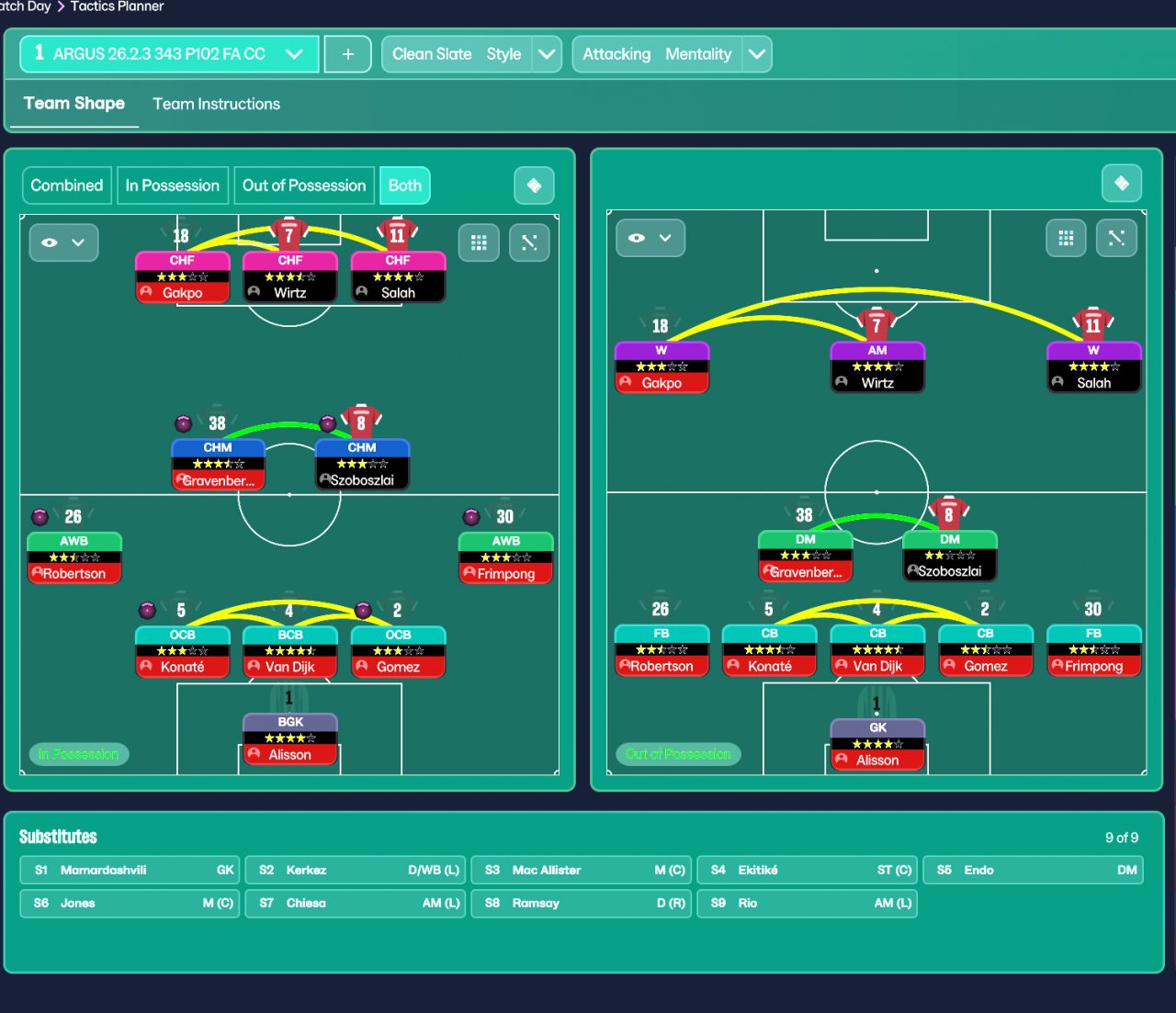Viewport: 1176px width, 1013px height.
Task: Click the Tactics Planner breadcrumb
Action: tap(118, 6)
